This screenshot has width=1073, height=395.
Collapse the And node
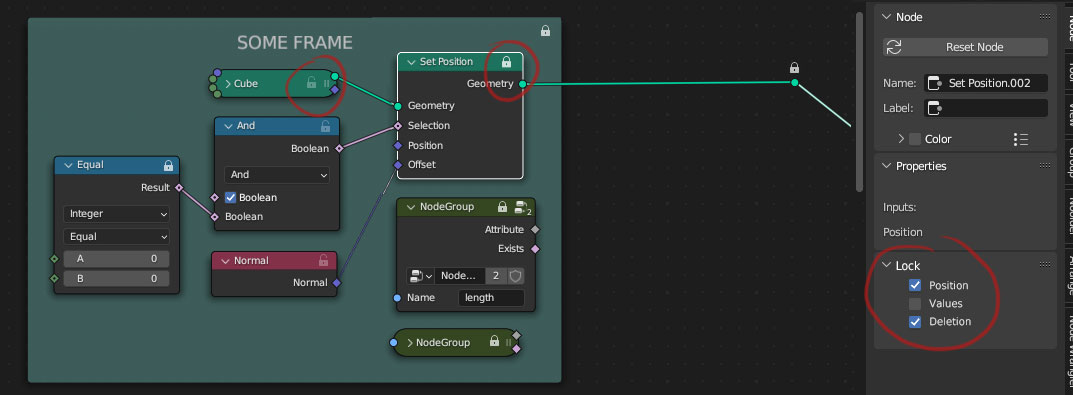[228, 126]
